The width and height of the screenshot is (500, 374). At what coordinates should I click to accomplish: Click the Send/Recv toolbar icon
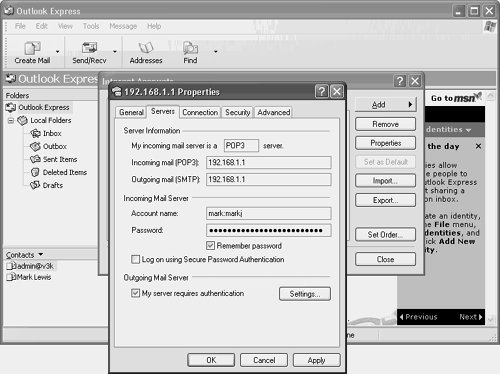[89, 48]
